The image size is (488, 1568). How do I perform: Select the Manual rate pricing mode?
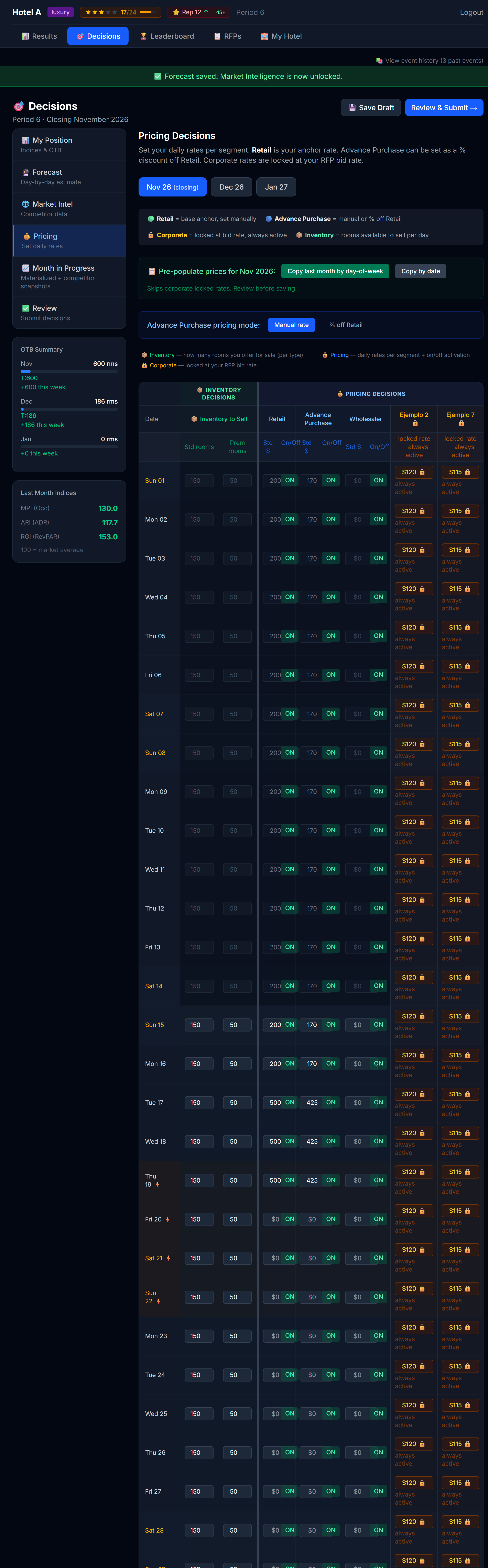point(291,325)
